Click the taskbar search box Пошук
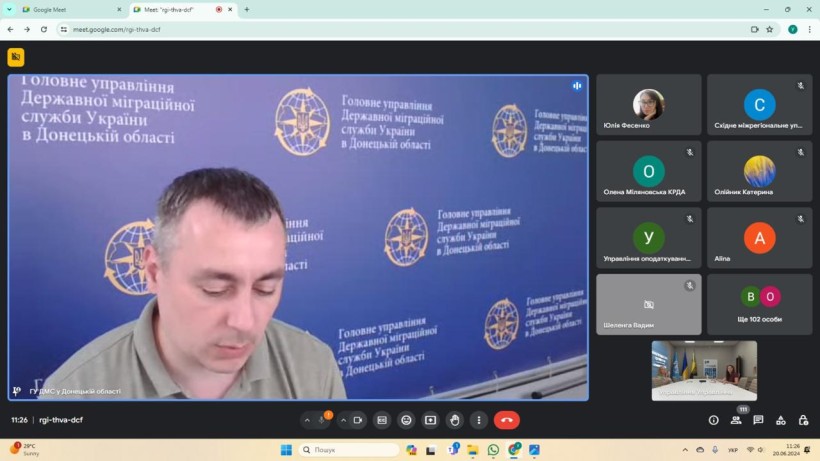This screenshot has width=820, height=461. [x=349, y=450]
